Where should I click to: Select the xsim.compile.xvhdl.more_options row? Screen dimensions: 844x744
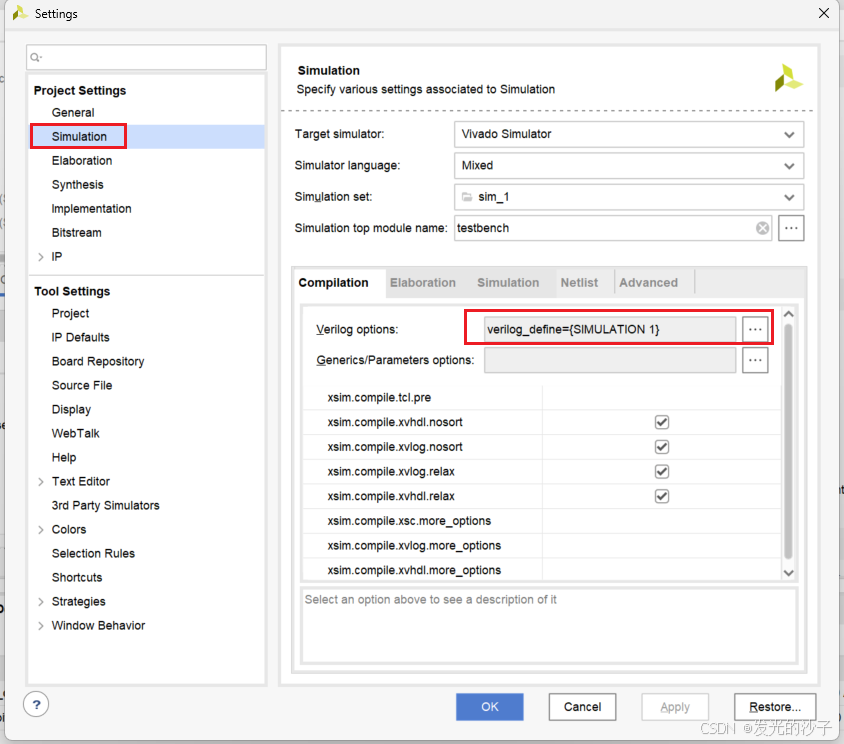coord(541,570)
